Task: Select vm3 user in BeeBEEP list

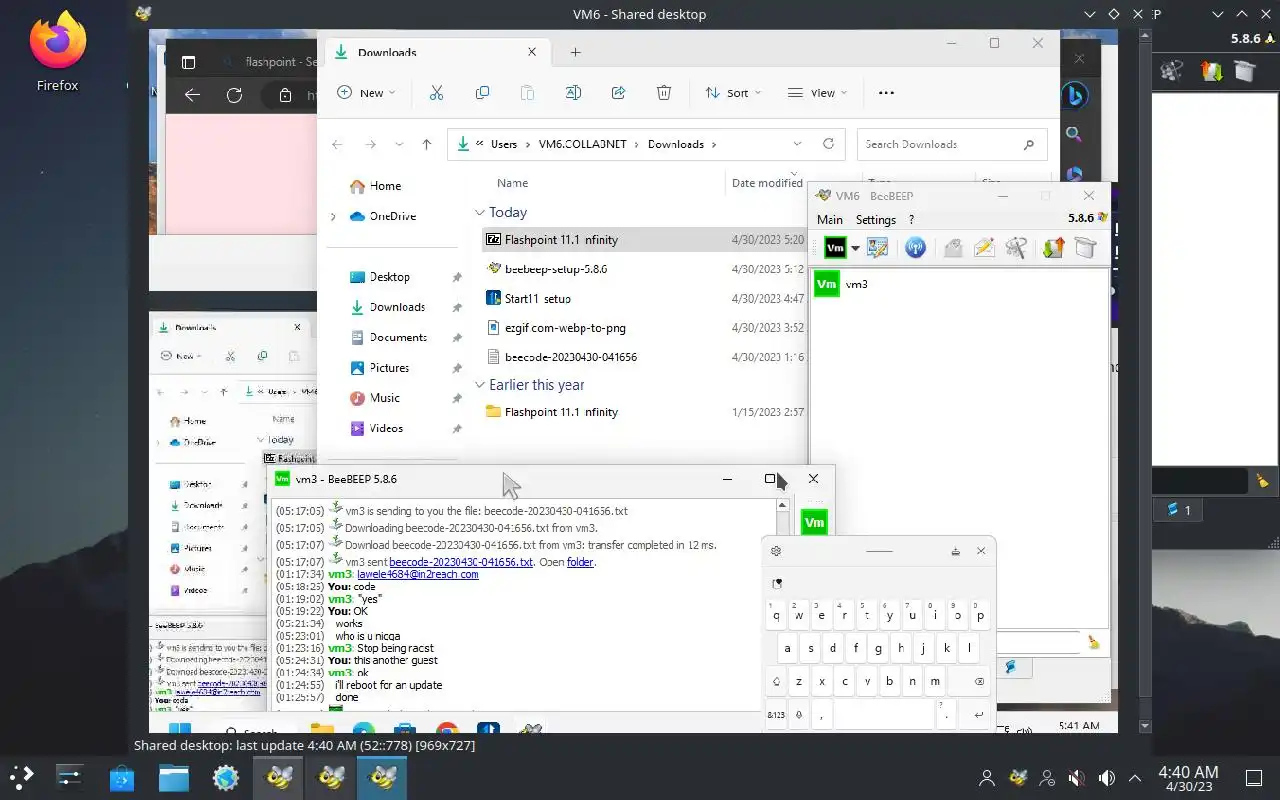Action: (x=841, y=284)
